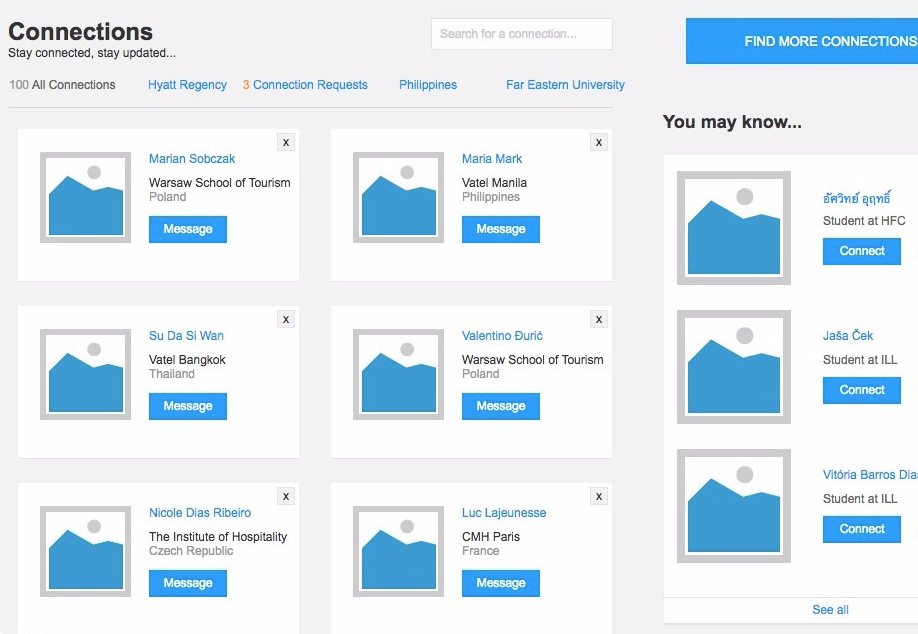Remove Nicole Dias Ribeiro using x icon
Image resolution: width=918 pixels, height=634 pixels.
click(x=286, y=496)
